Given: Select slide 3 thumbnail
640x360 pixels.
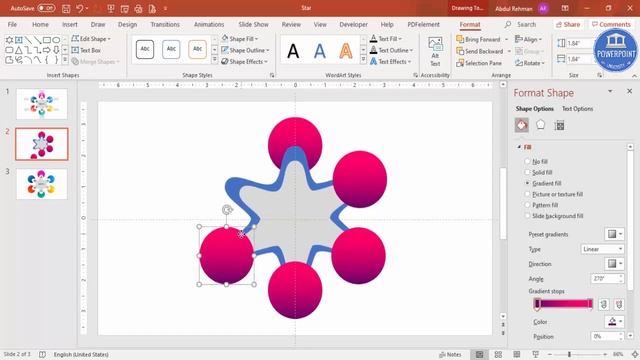Looking at the screenshot, I should (42, 184).
